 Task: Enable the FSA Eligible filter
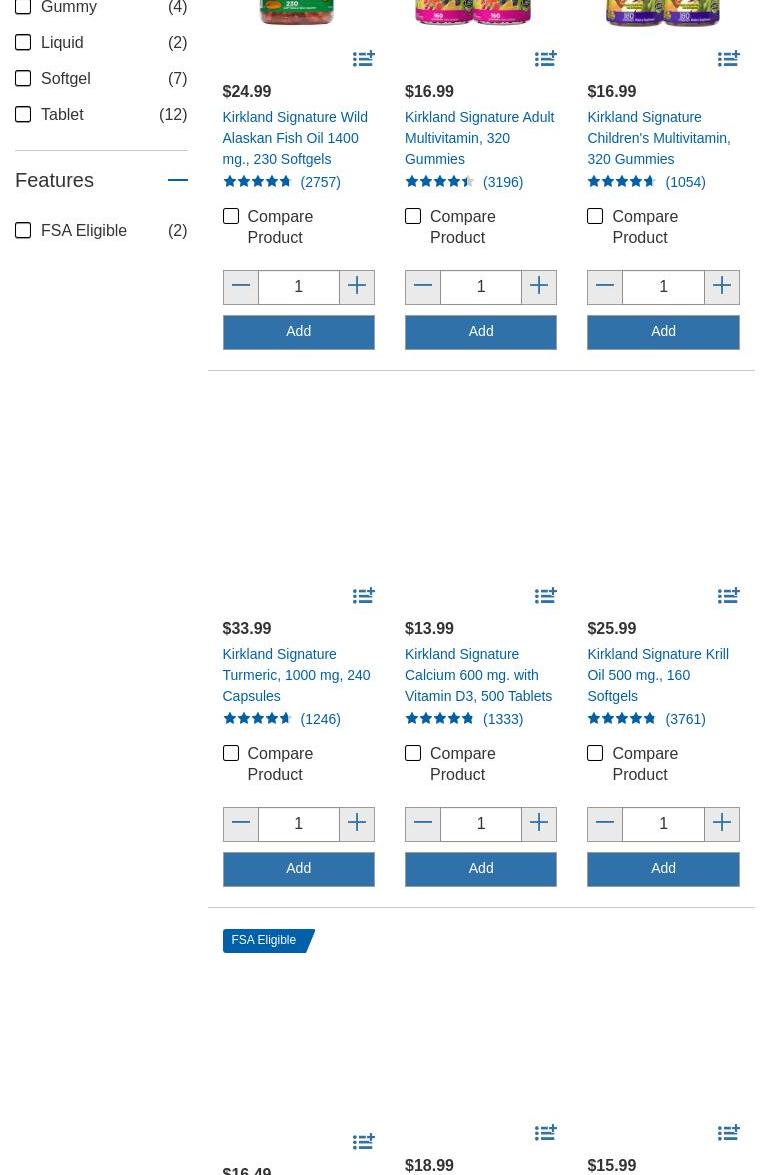point(23,230)
